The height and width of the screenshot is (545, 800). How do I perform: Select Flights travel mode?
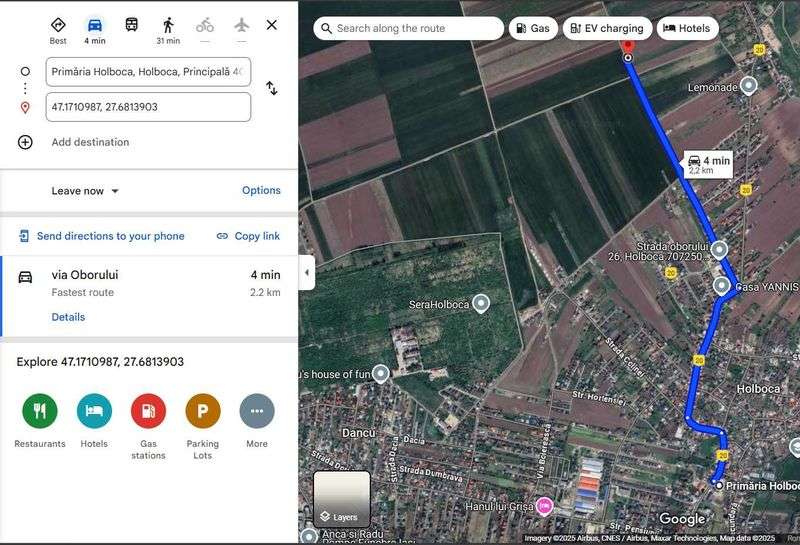pyautogui.click(x=242, y=24)
